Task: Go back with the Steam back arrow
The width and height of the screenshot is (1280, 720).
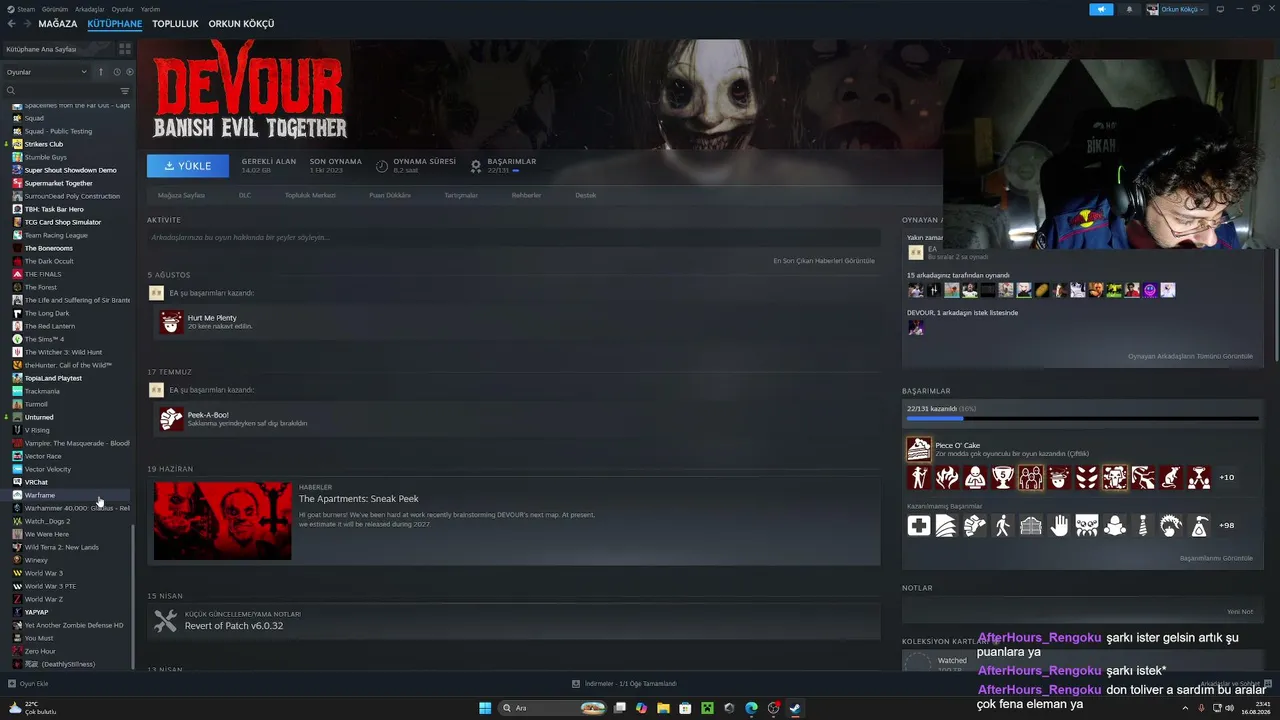Action: click(11, 24)
